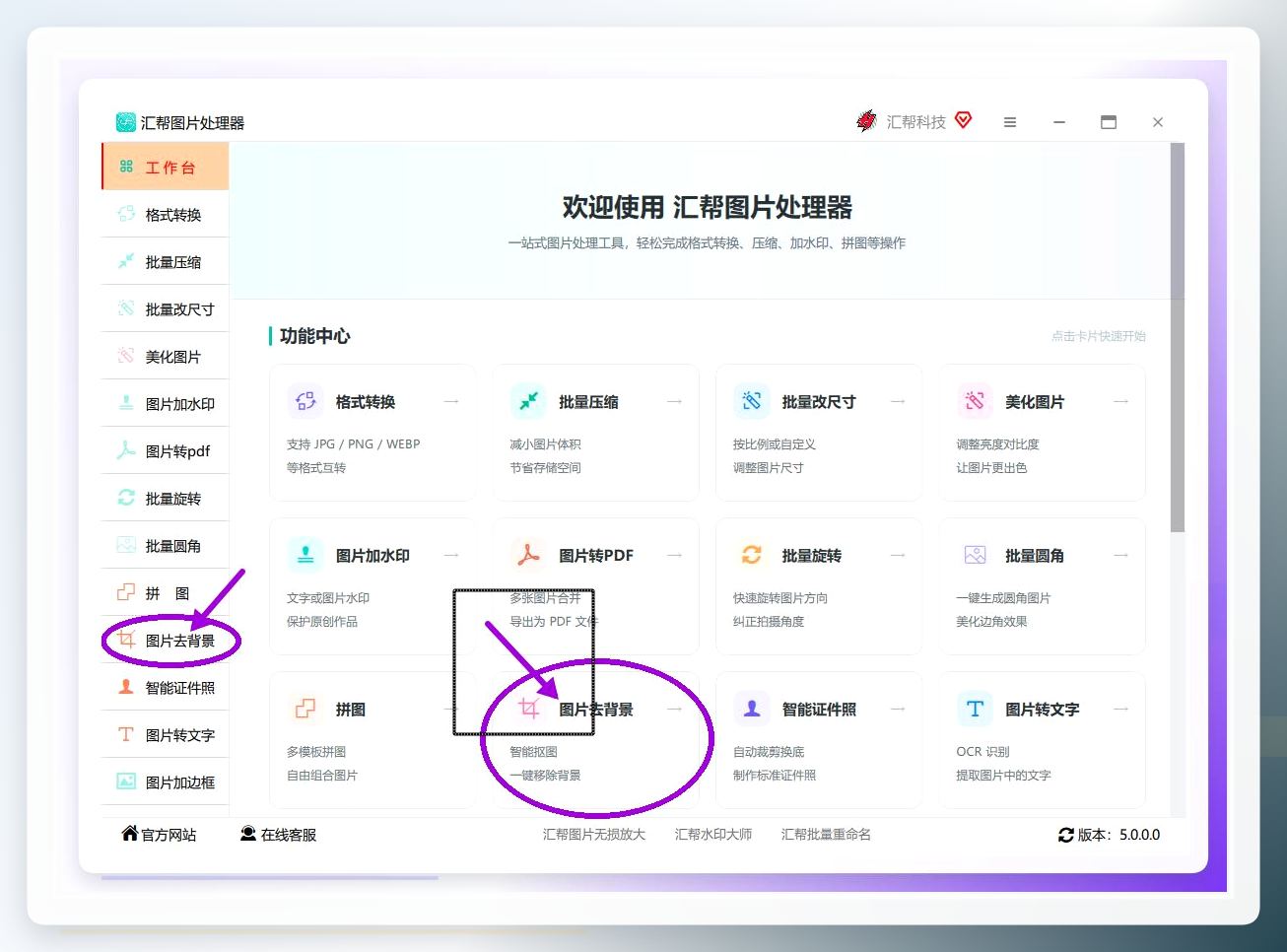Image resolution: width=1287 pixels, height=952 pixels.
Task: Click the vertical scrollbar thumb
Action: [1178, 337]
